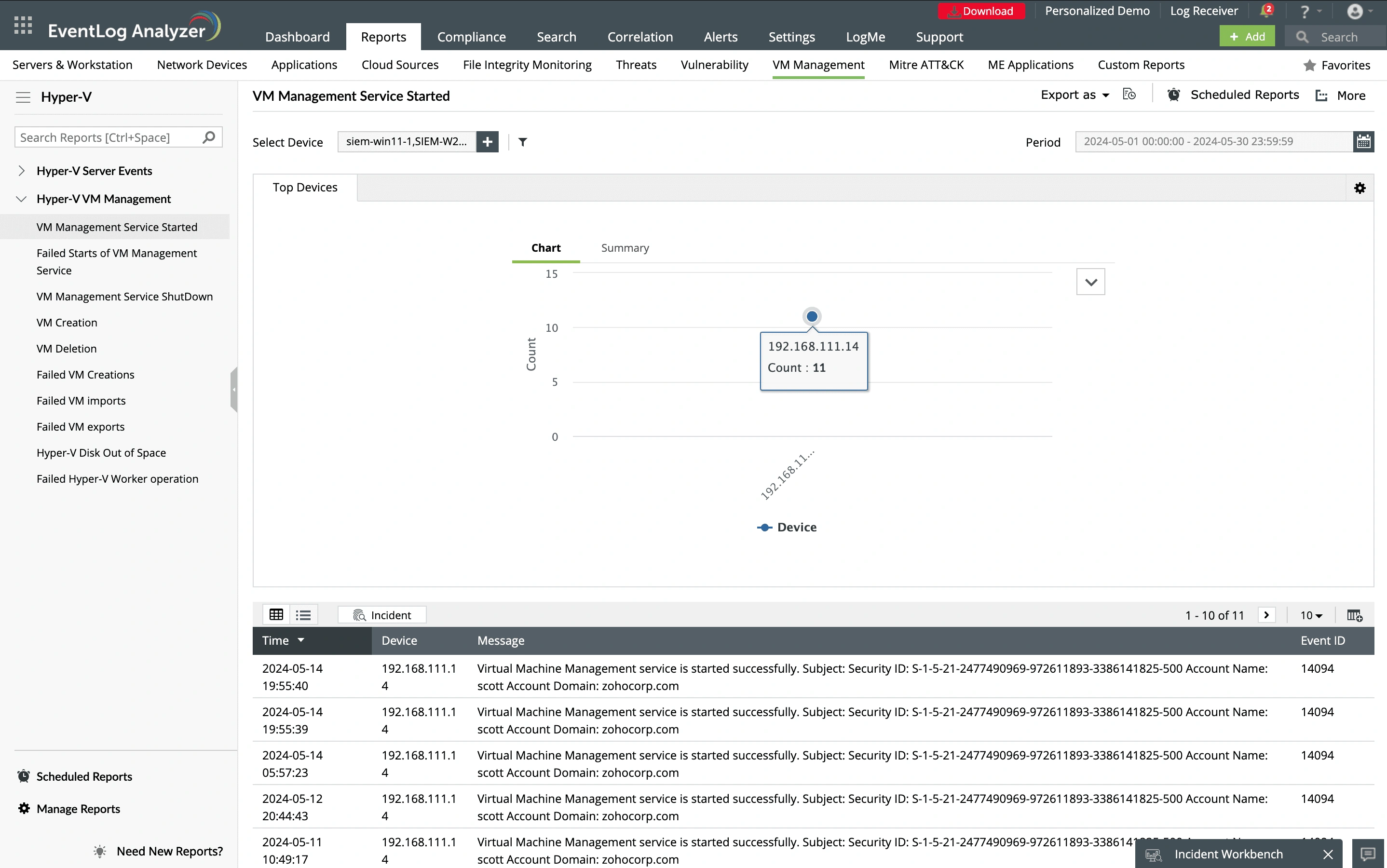Click the export history icon beside Export as
Viewport: 1387px width, 868px height.
coord(1129,94)
